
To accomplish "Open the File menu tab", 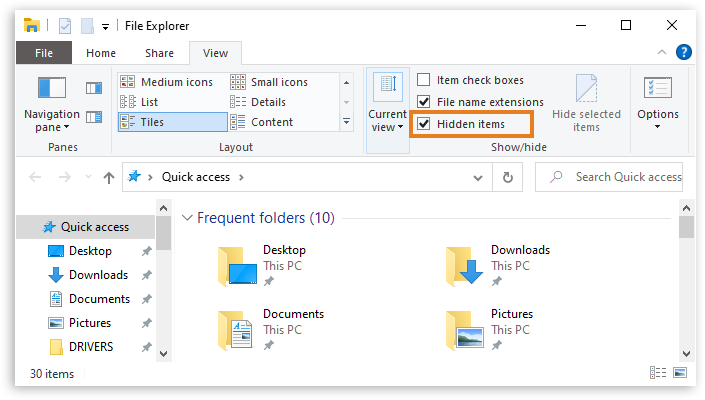I will [44, 53].
